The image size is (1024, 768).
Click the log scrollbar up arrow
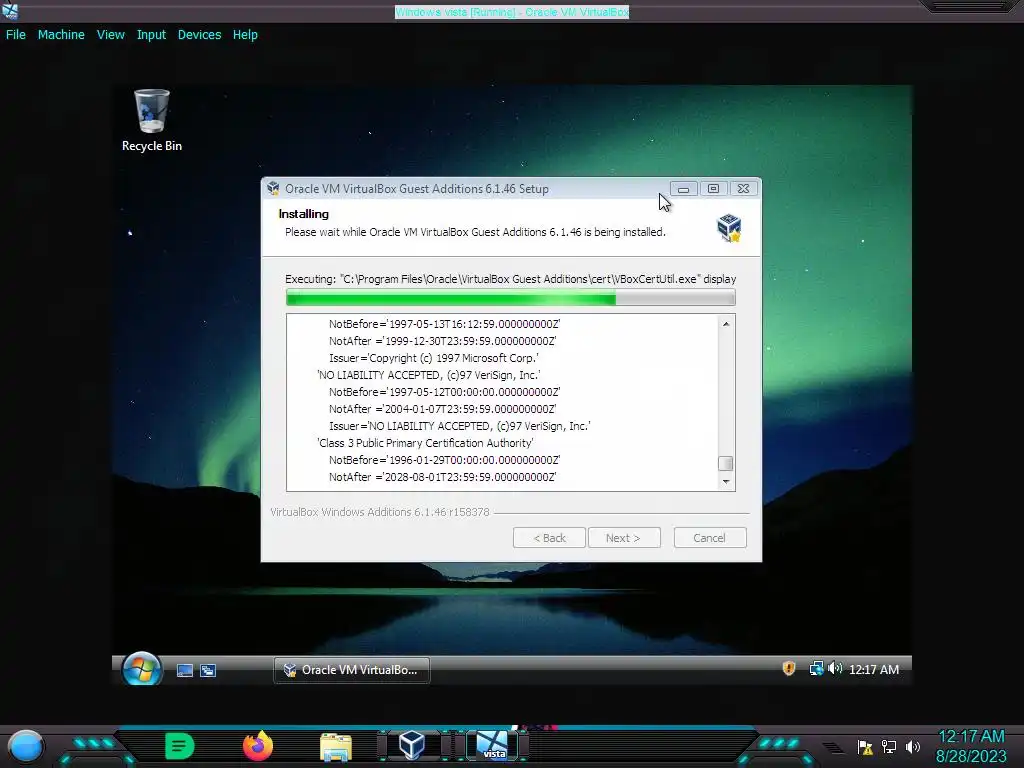tap(726, 324)
